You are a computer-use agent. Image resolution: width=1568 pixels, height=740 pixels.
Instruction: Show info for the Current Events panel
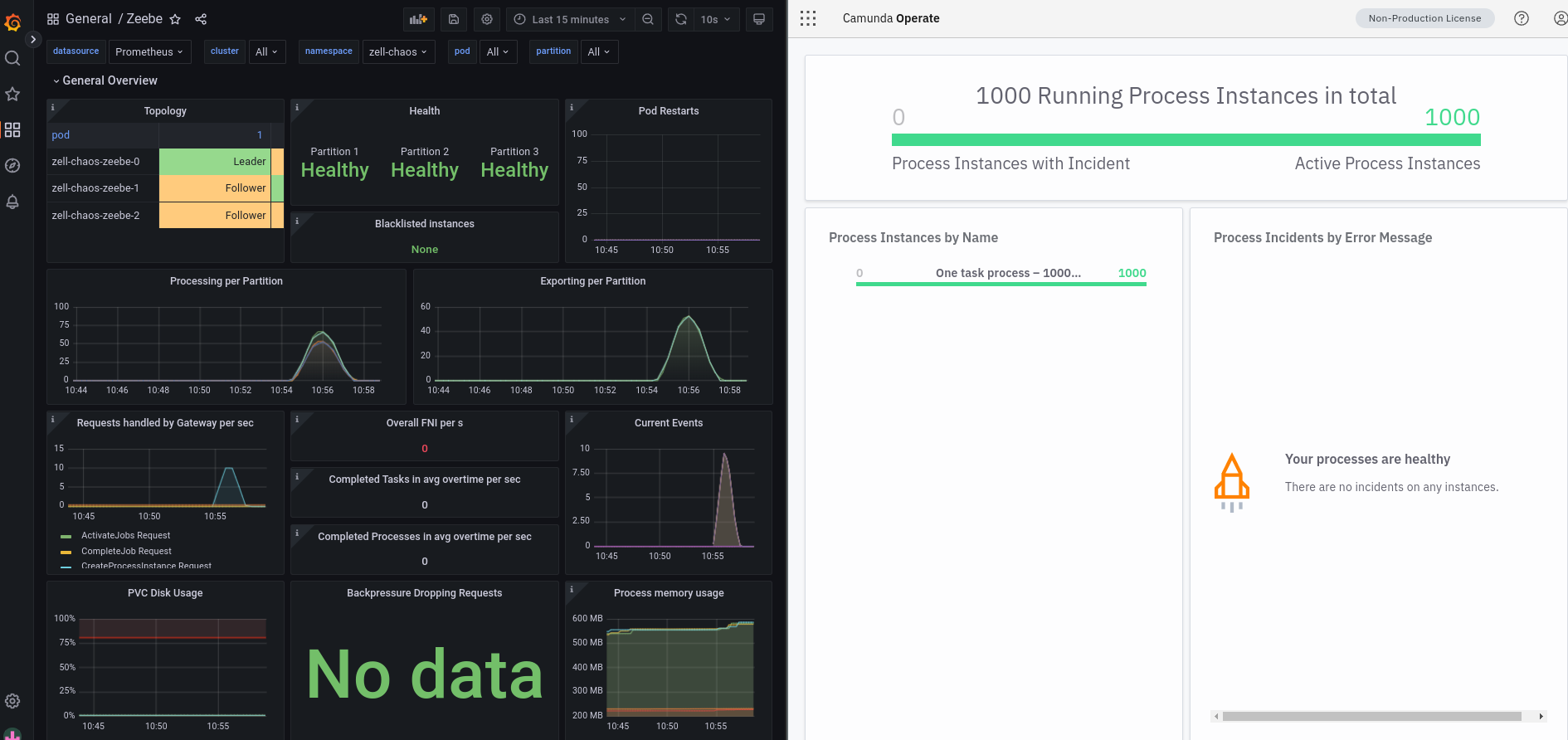pyautogui.click(x=571, y=419)
